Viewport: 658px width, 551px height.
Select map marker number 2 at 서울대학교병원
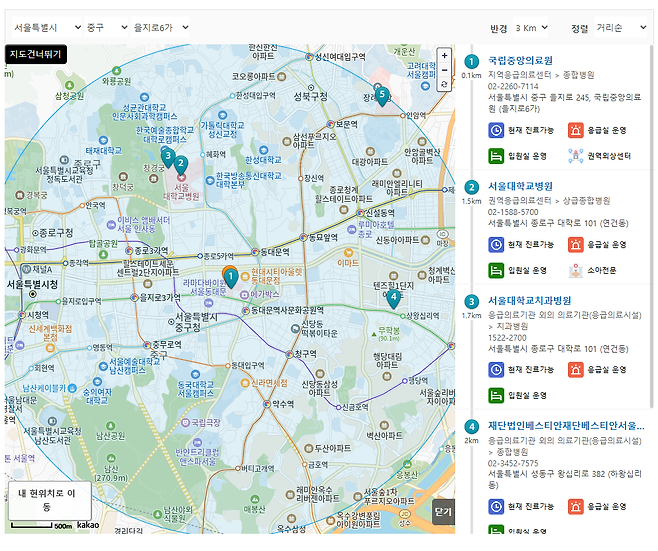click(x=181, y=165)
